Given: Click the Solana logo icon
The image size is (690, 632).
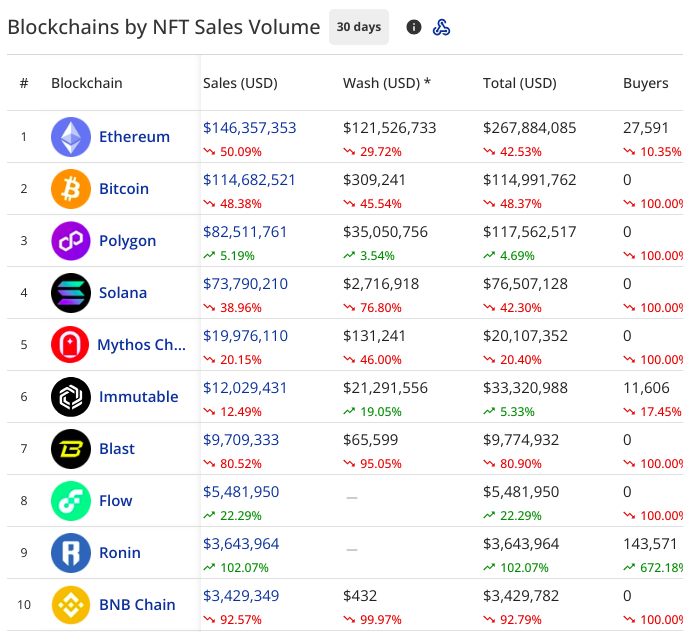Looking at the screenshot, I should (71, 293).
